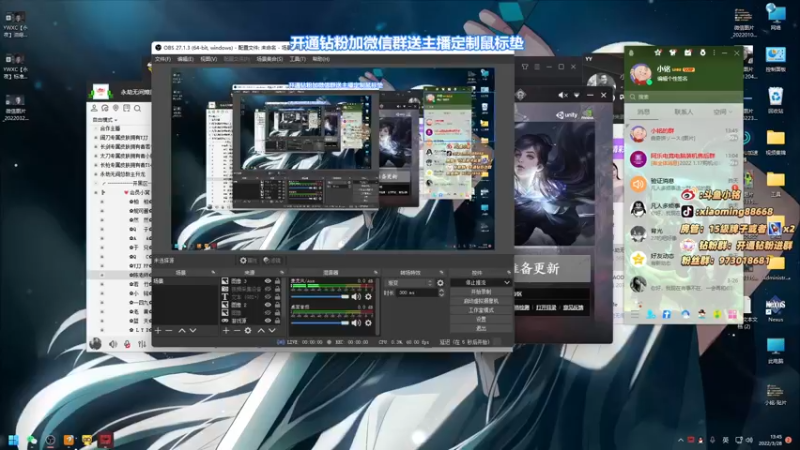Open the location pin icon in YY toolbar
Image resolution: width=800 pixels, height=450 pixels.
pyautogui.click(x=116, y=108)
